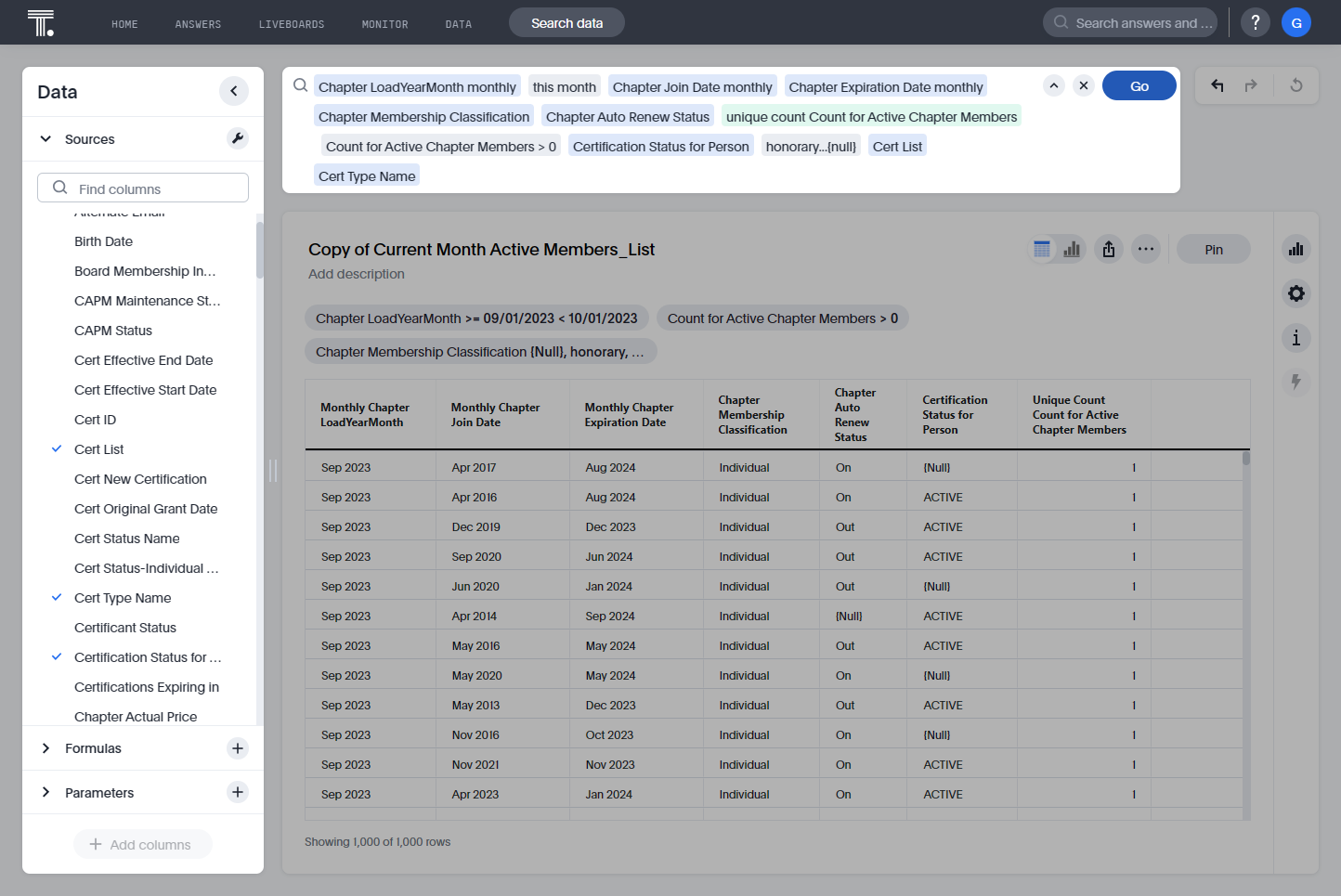Open the Sources wrench settings icon
The width and height of the screenshot is (1341, 896).
238,138
